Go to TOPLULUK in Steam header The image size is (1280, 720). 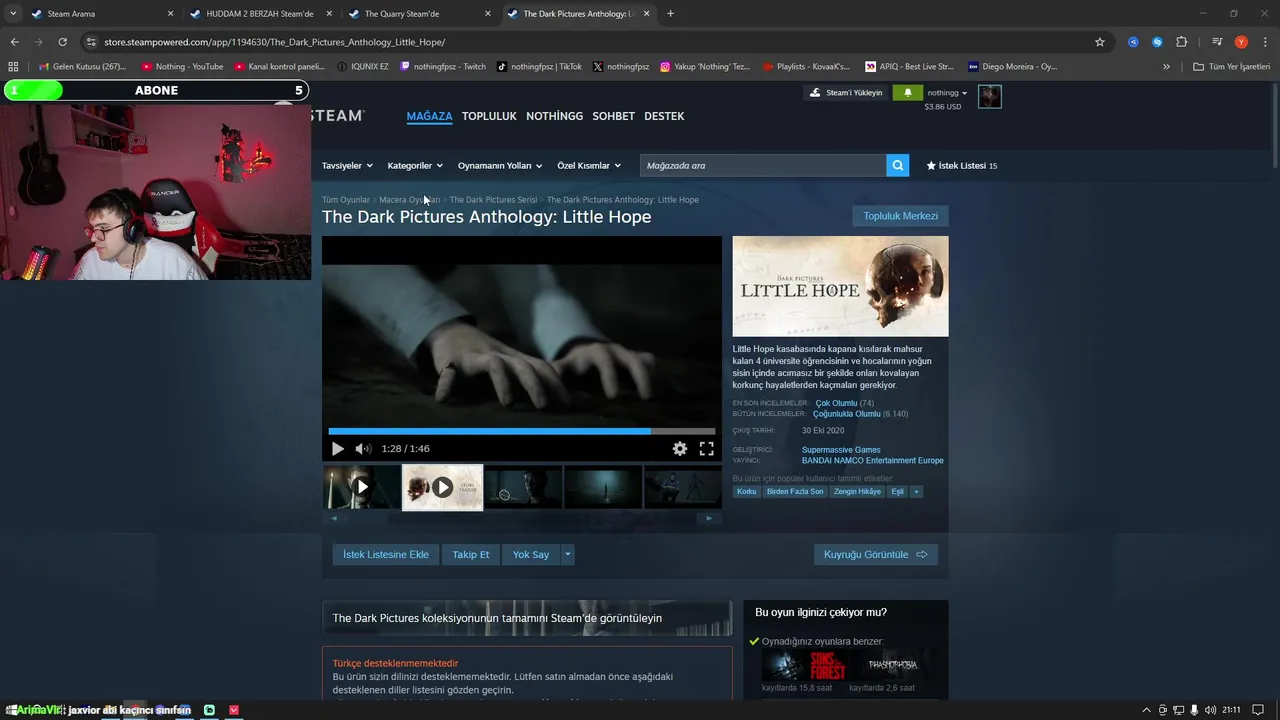(489, 116)
